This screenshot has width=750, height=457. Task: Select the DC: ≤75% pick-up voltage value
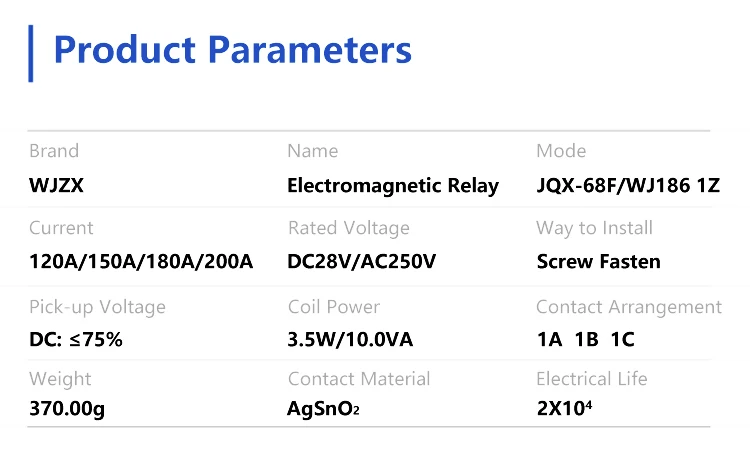tap(76, 340)
